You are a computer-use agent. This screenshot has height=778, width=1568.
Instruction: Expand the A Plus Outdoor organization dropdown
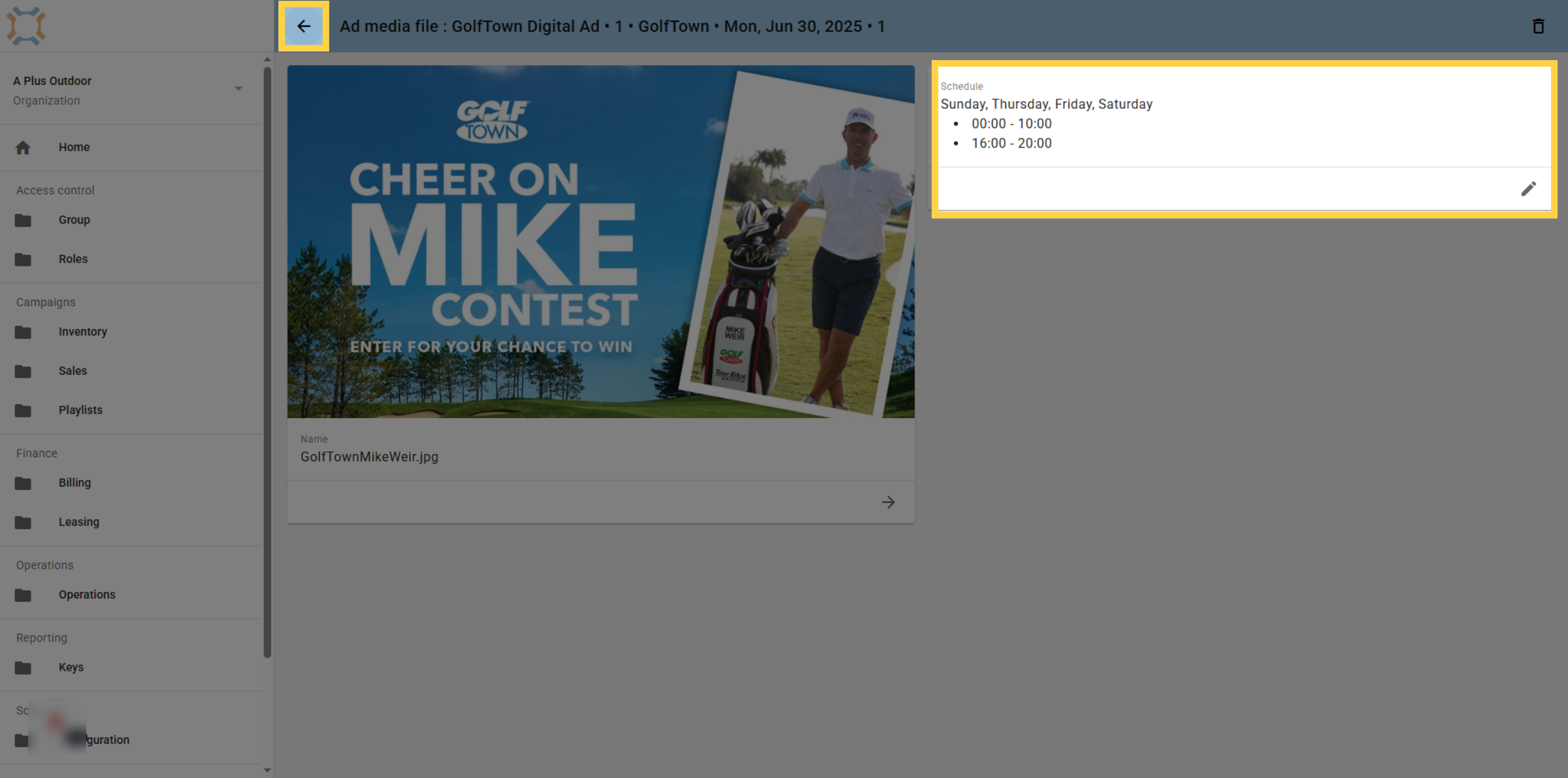(238, 88)
